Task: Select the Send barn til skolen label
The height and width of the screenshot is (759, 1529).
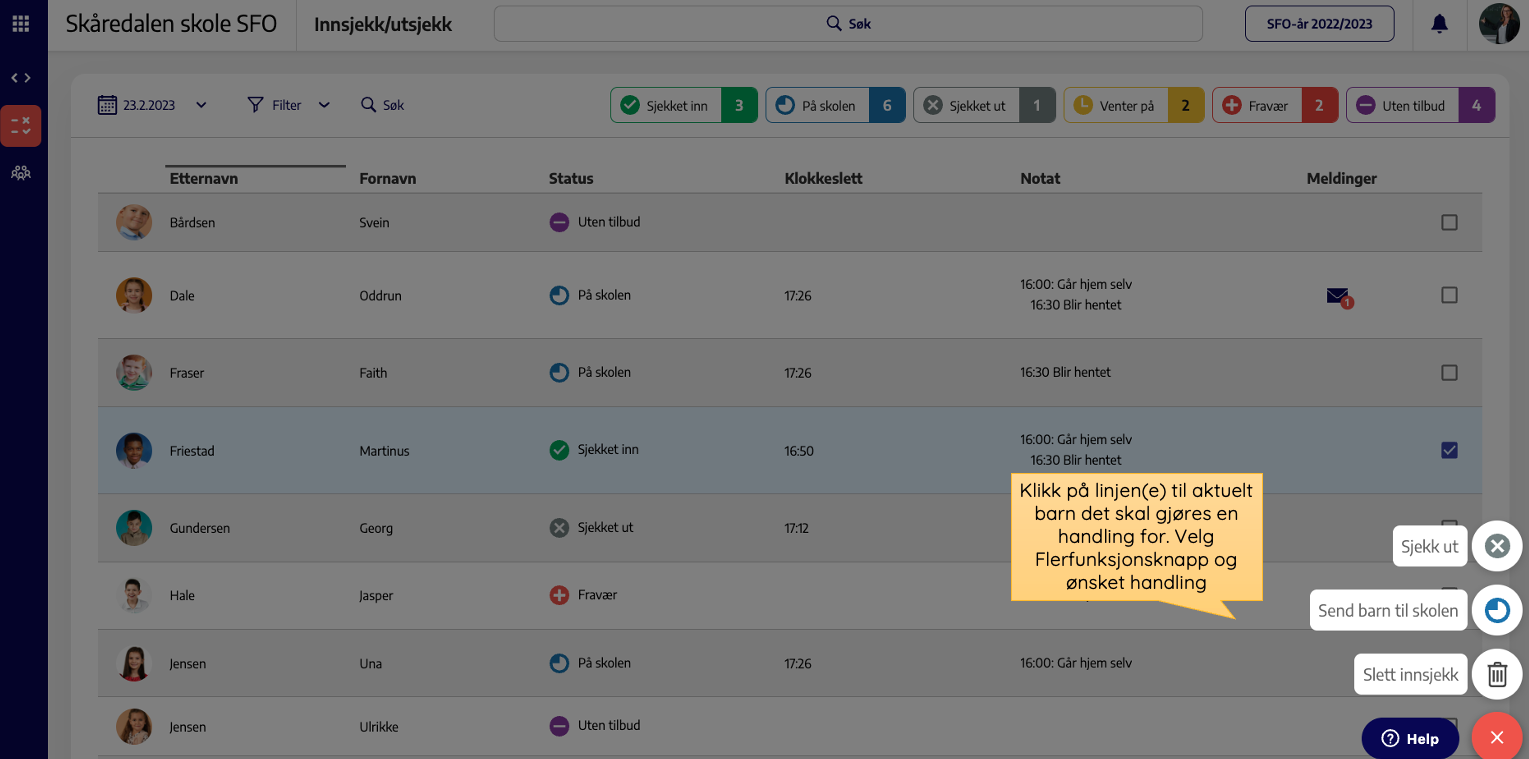Action: point(1388,610)
